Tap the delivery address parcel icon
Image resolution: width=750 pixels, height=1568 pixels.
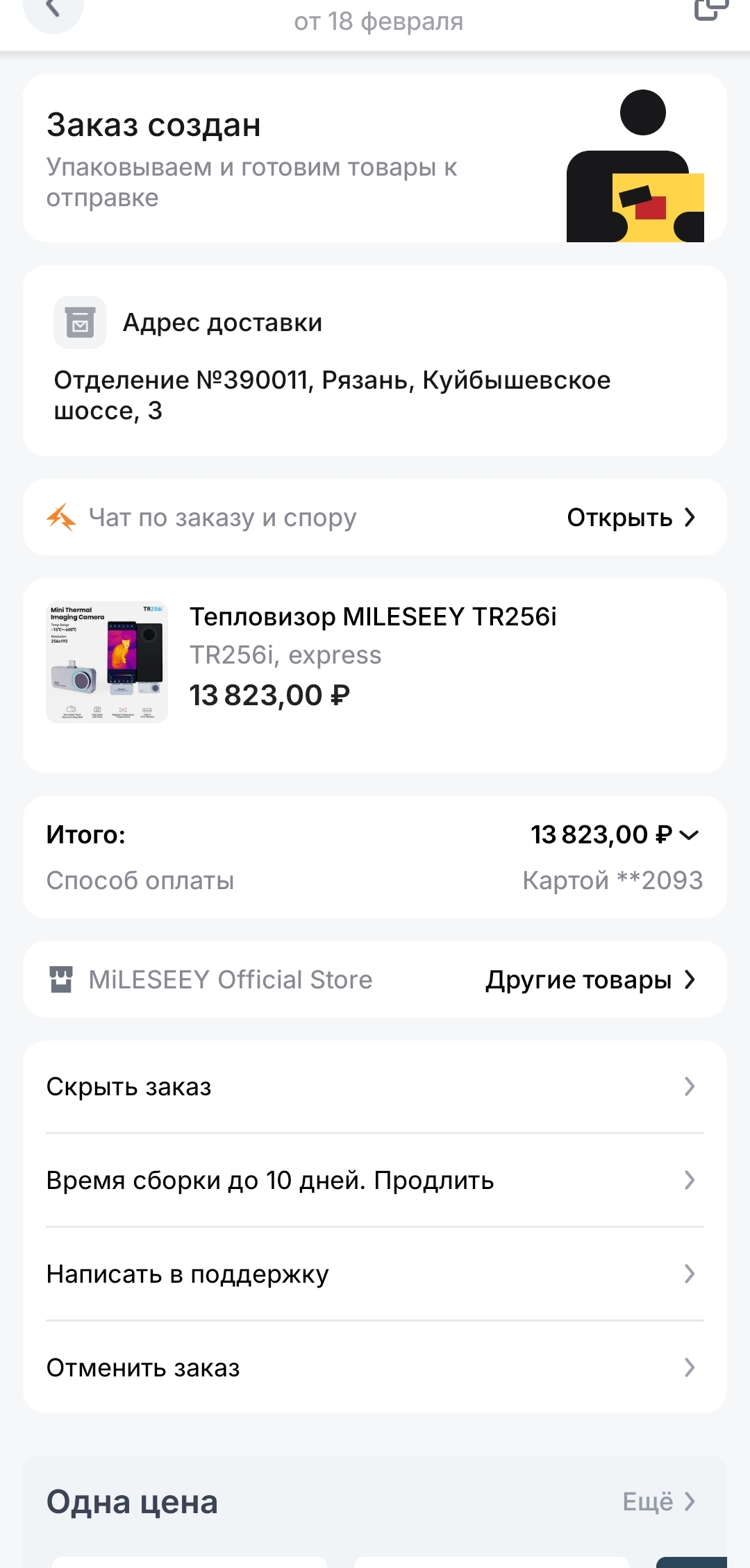[80, 323]
